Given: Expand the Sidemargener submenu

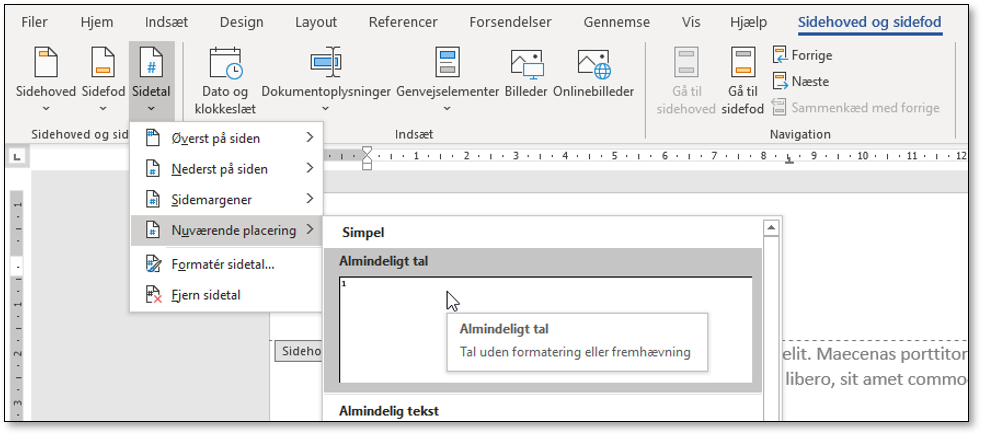Looking at the screenshot, I should pyautogui.click(x=226, y=199).
